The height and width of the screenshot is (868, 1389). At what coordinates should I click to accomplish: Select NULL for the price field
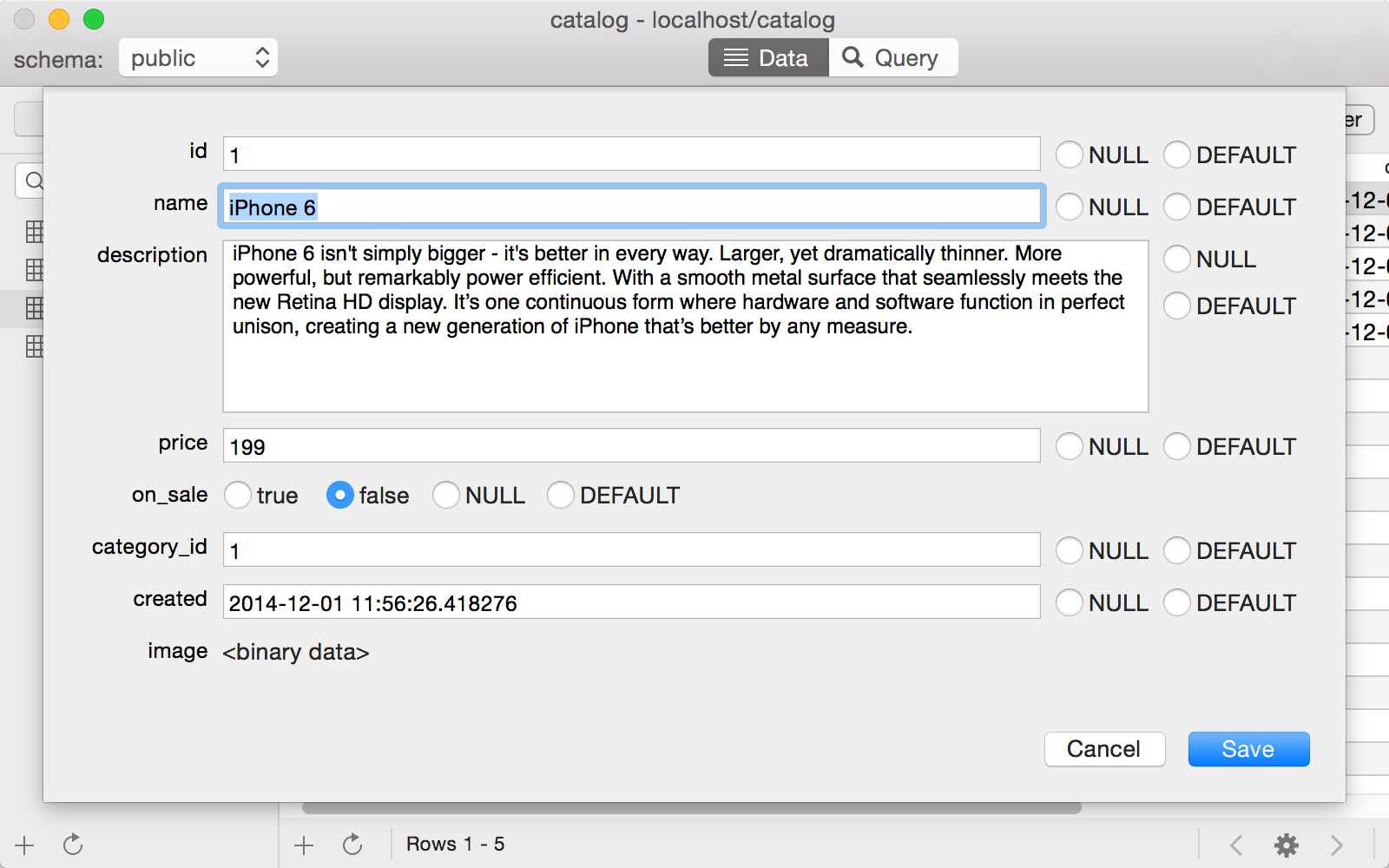tap(1069, 446)
